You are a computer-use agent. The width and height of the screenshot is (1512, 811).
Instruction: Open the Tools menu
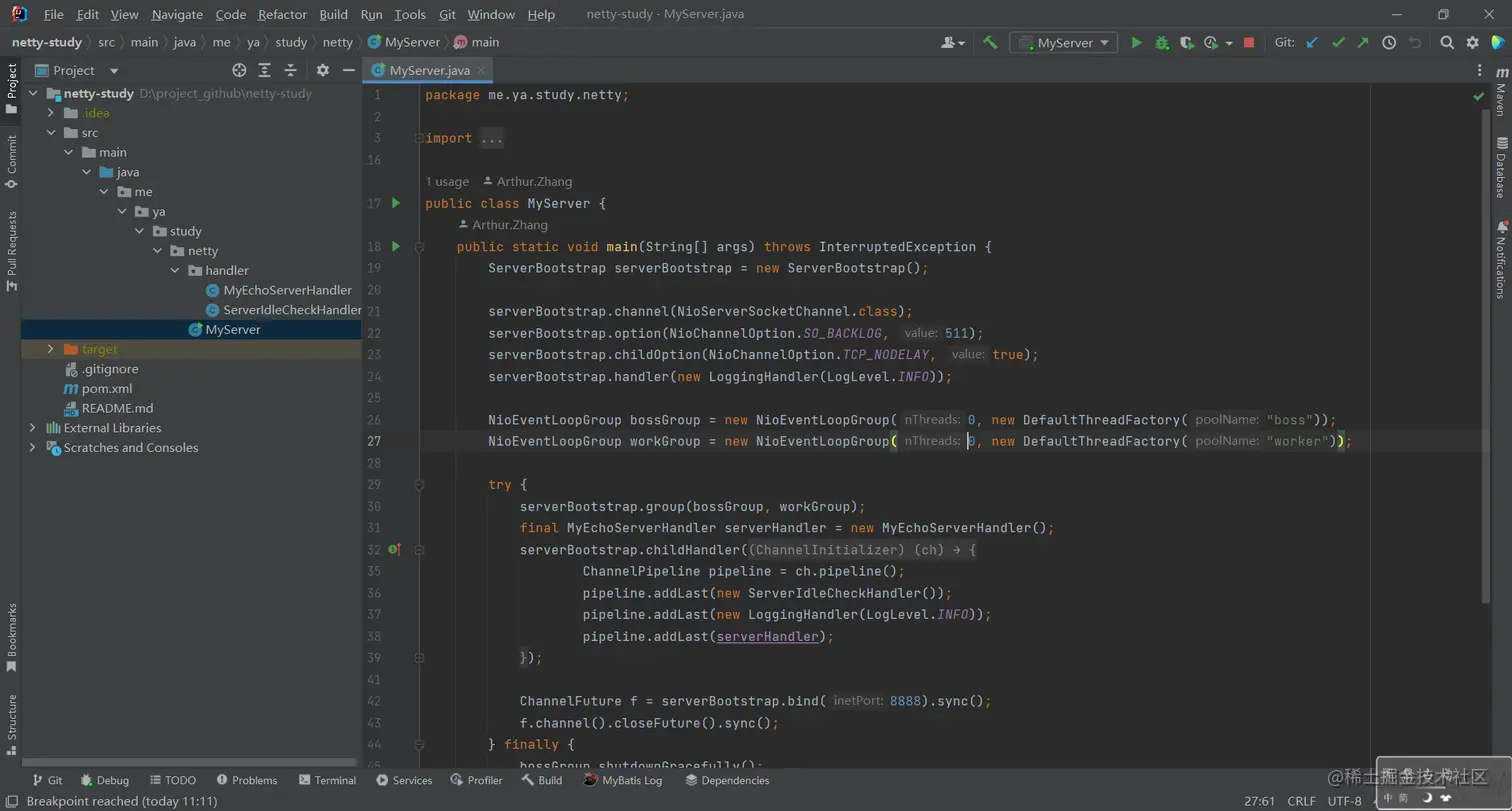pyautogui.click(x=410, y=15)
